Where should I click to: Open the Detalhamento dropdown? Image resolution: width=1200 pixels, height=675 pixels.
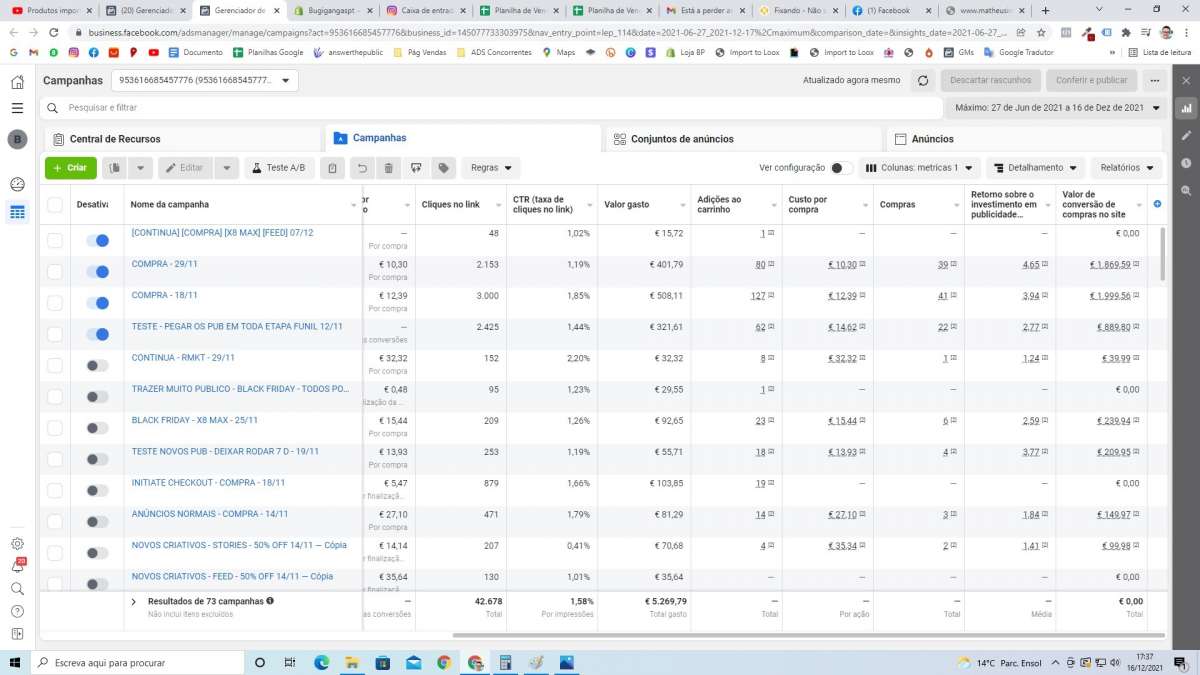click(x=1035, y=168)
